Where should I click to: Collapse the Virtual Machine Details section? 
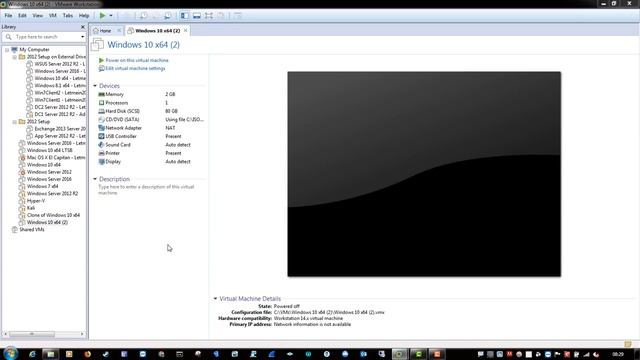point(215,298)
